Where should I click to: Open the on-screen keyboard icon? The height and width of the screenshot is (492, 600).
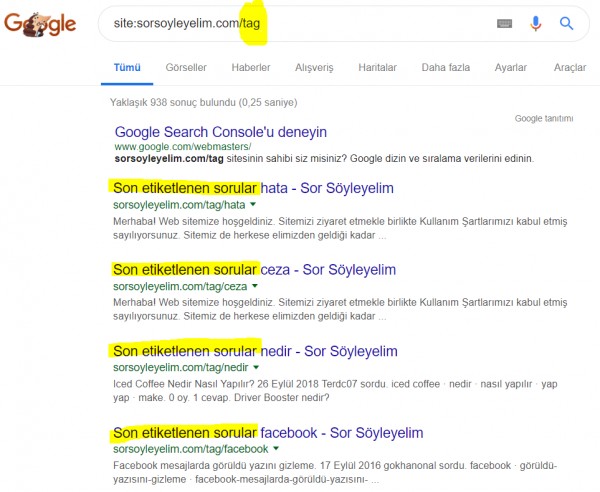point(503,24)
